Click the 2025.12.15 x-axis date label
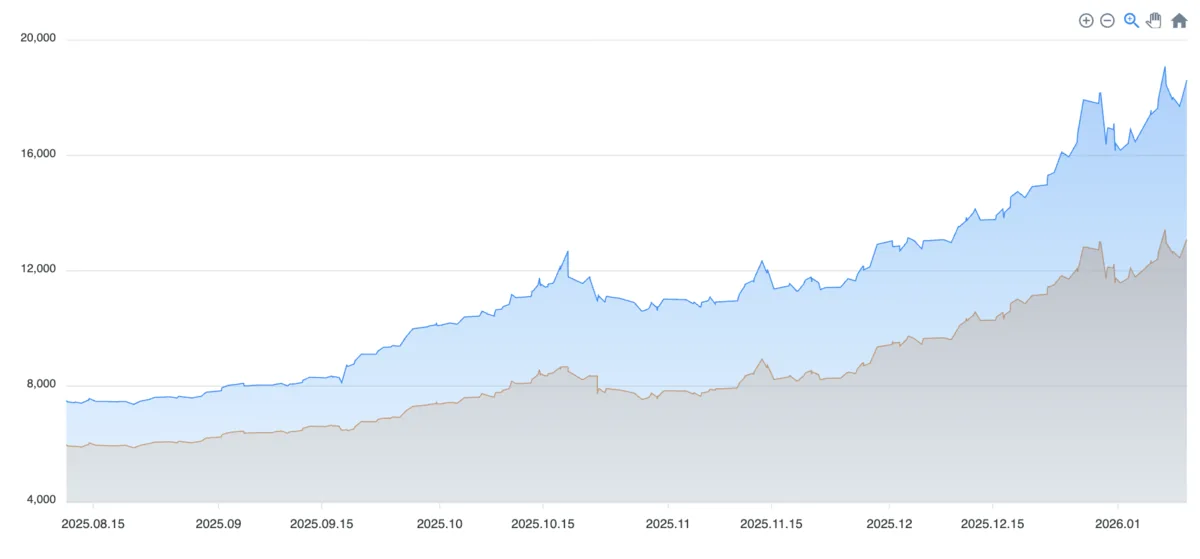 (992, 523)
